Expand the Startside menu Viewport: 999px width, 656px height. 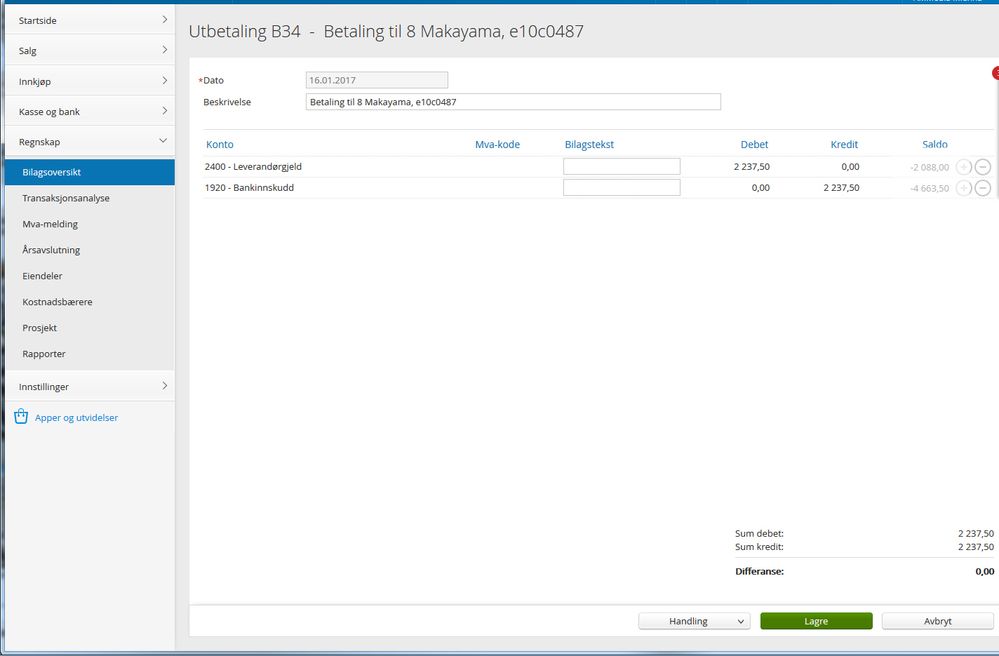pyautogui.click(x=90, y=20)
